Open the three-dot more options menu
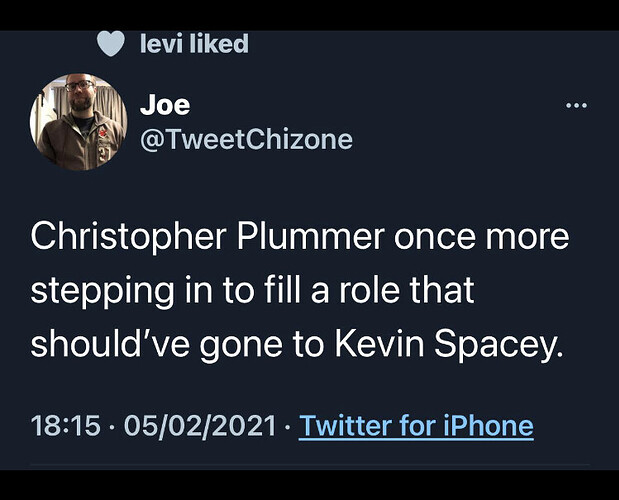 tap(577, 106)
